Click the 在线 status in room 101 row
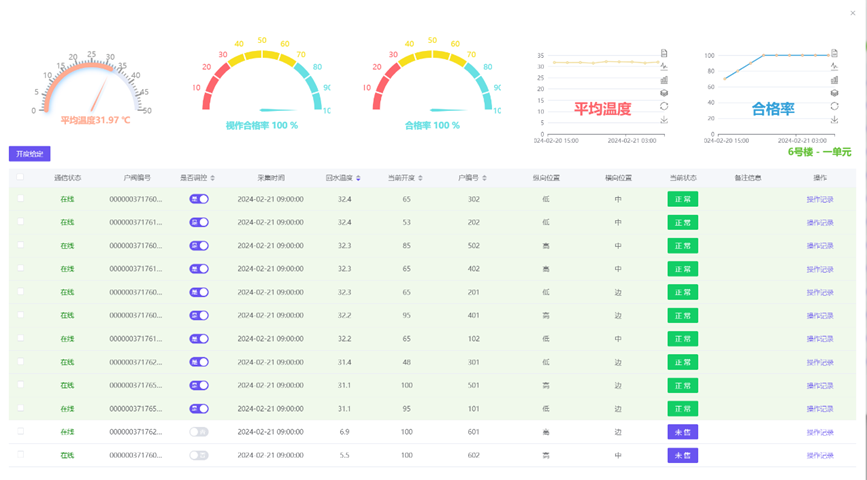This screenshot has height=480, width=867. 67,409
